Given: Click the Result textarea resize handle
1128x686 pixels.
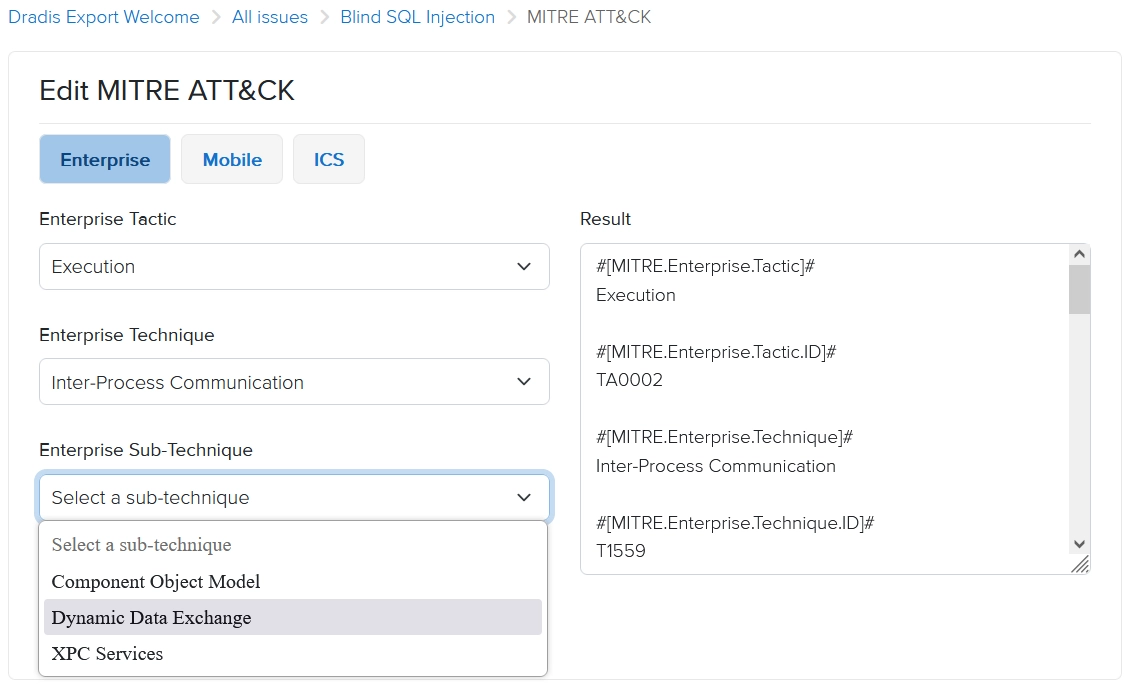Looking at the screenshot, I should [x=1080, y=564].
